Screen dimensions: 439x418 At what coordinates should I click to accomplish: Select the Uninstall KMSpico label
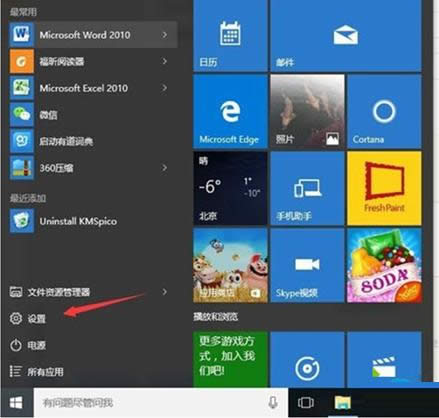pos(78,221)
